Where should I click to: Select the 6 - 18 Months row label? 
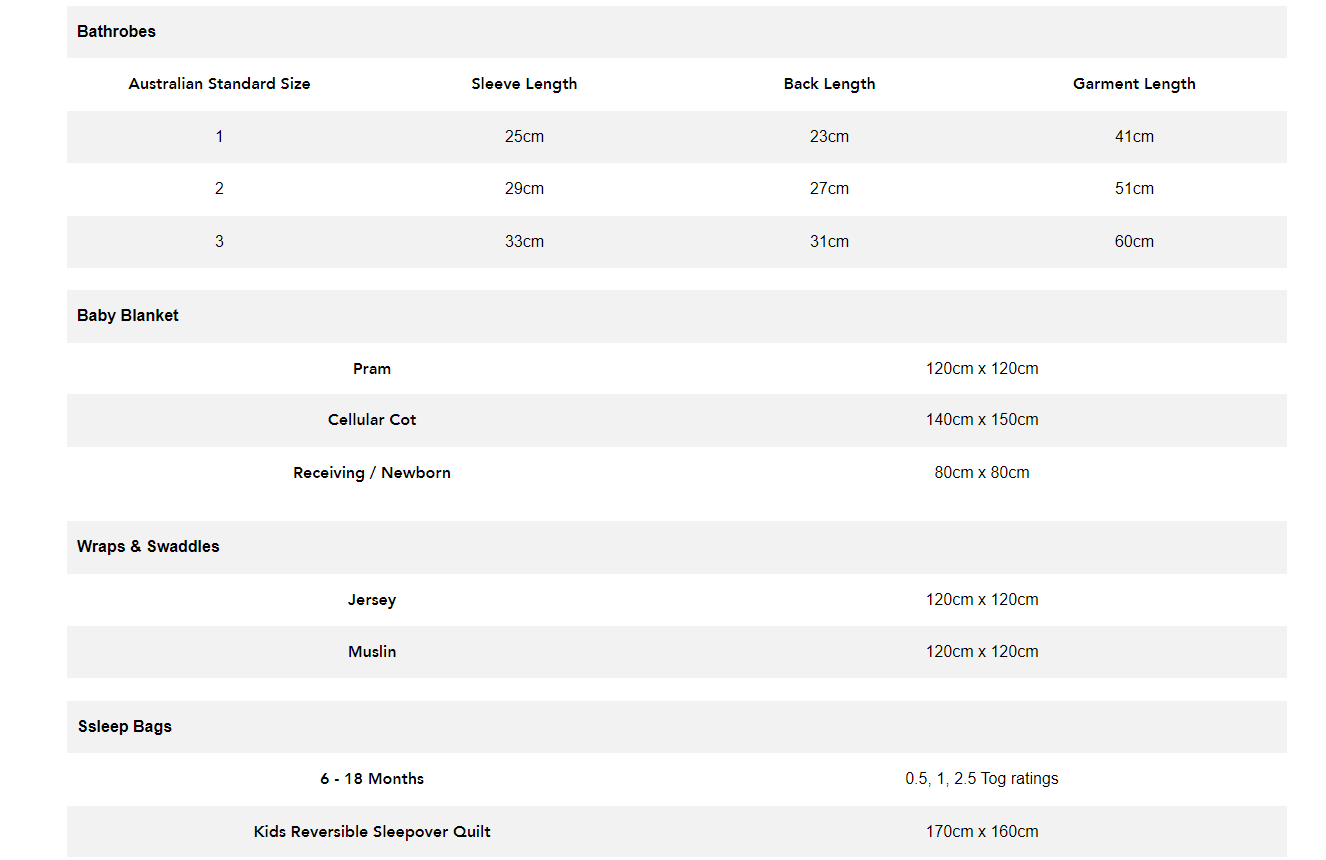pyautogui.click(x=372, y=779)
